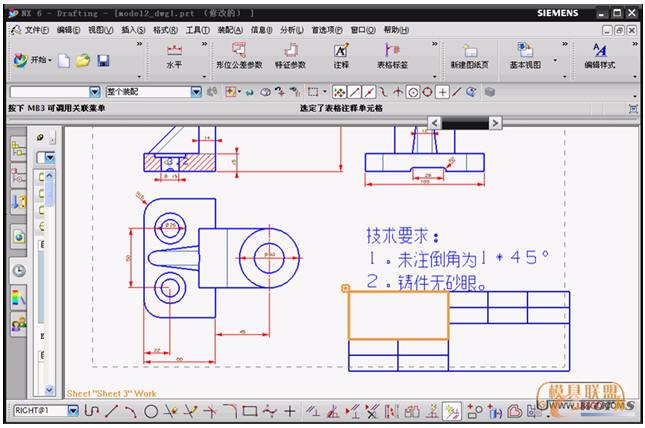Select the circle sketch tool in bottom toolbar
The height and width of the screenshot is (428, 645).
click(x=151, y=411)
